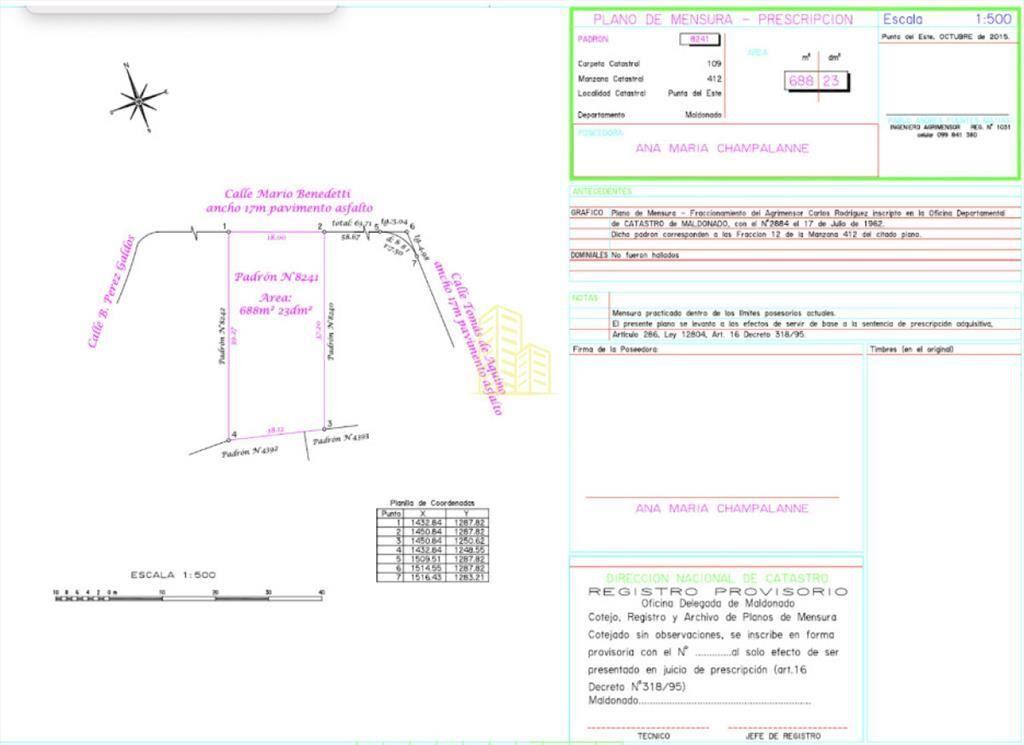Click vertex point 2 on the plot

tap(324, 232)
